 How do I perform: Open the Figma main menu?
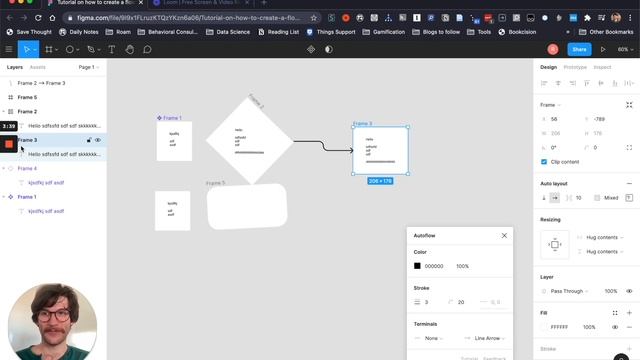(9, 49)
